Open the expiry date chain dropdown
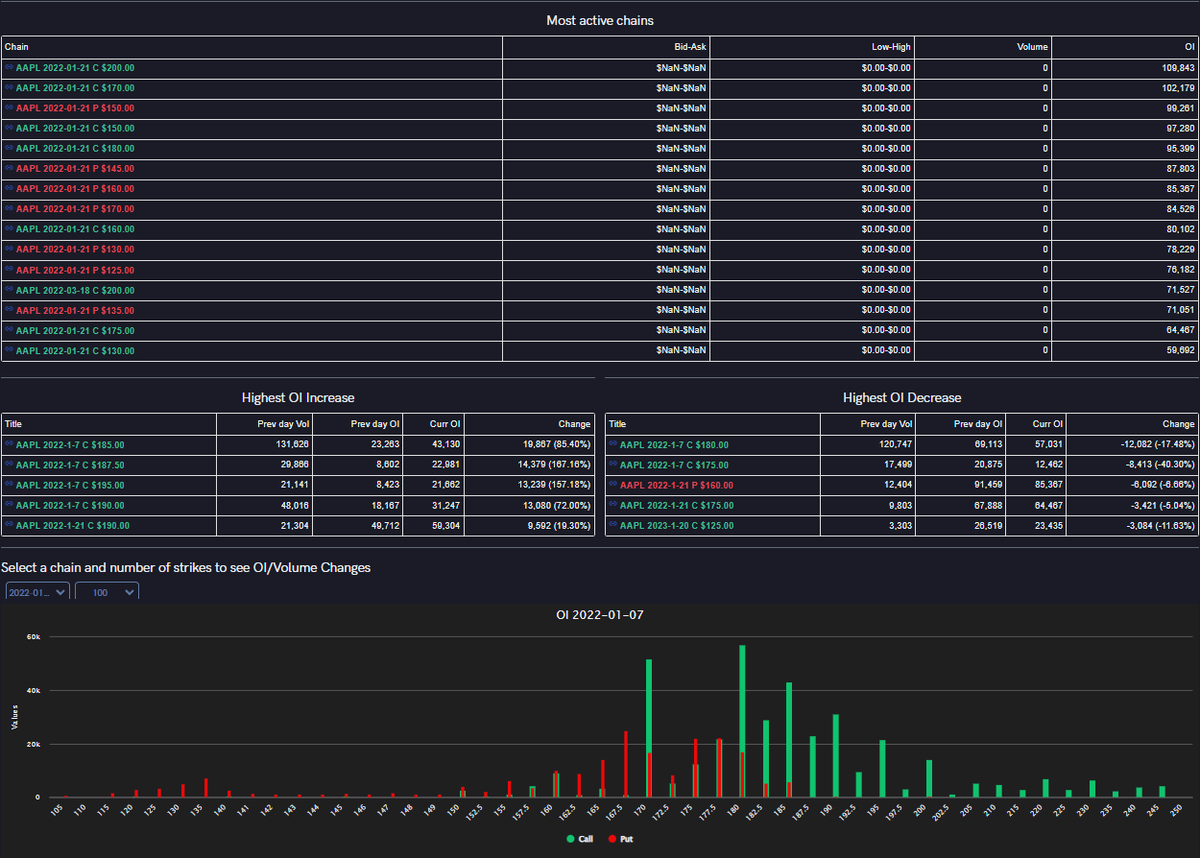 coord(36,592)
